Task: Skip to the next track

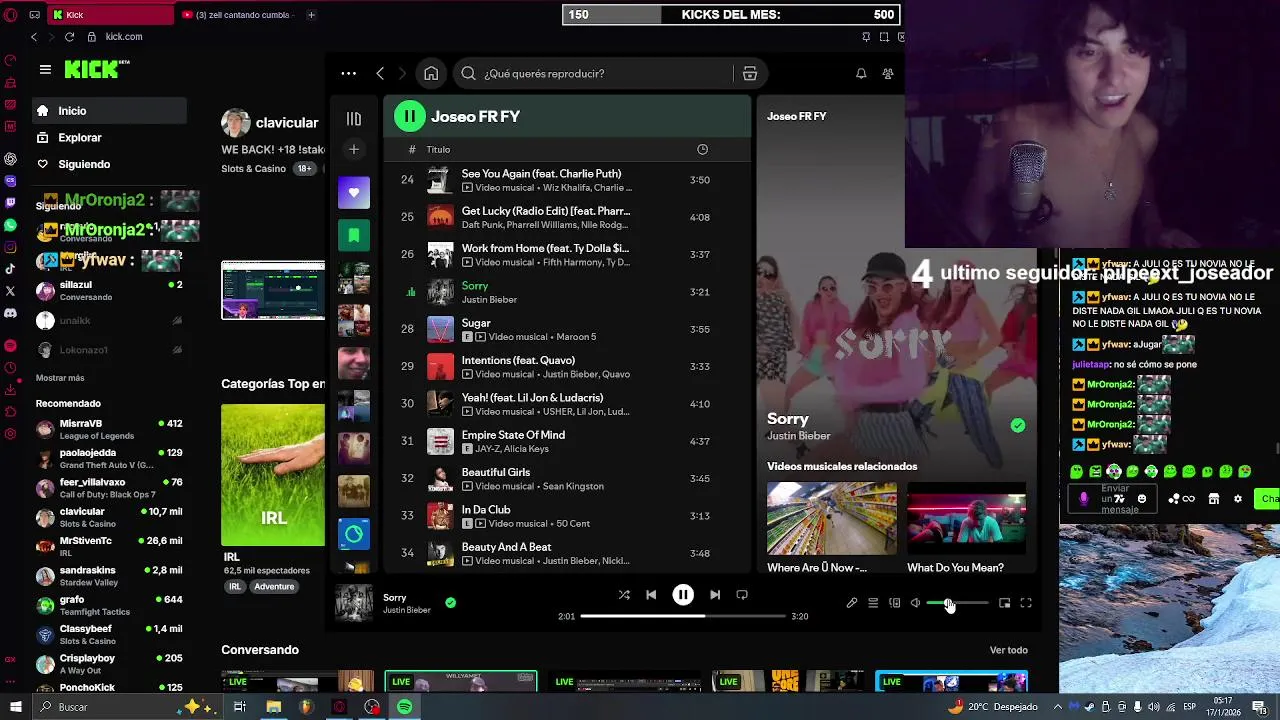Action: coord(715,595)
